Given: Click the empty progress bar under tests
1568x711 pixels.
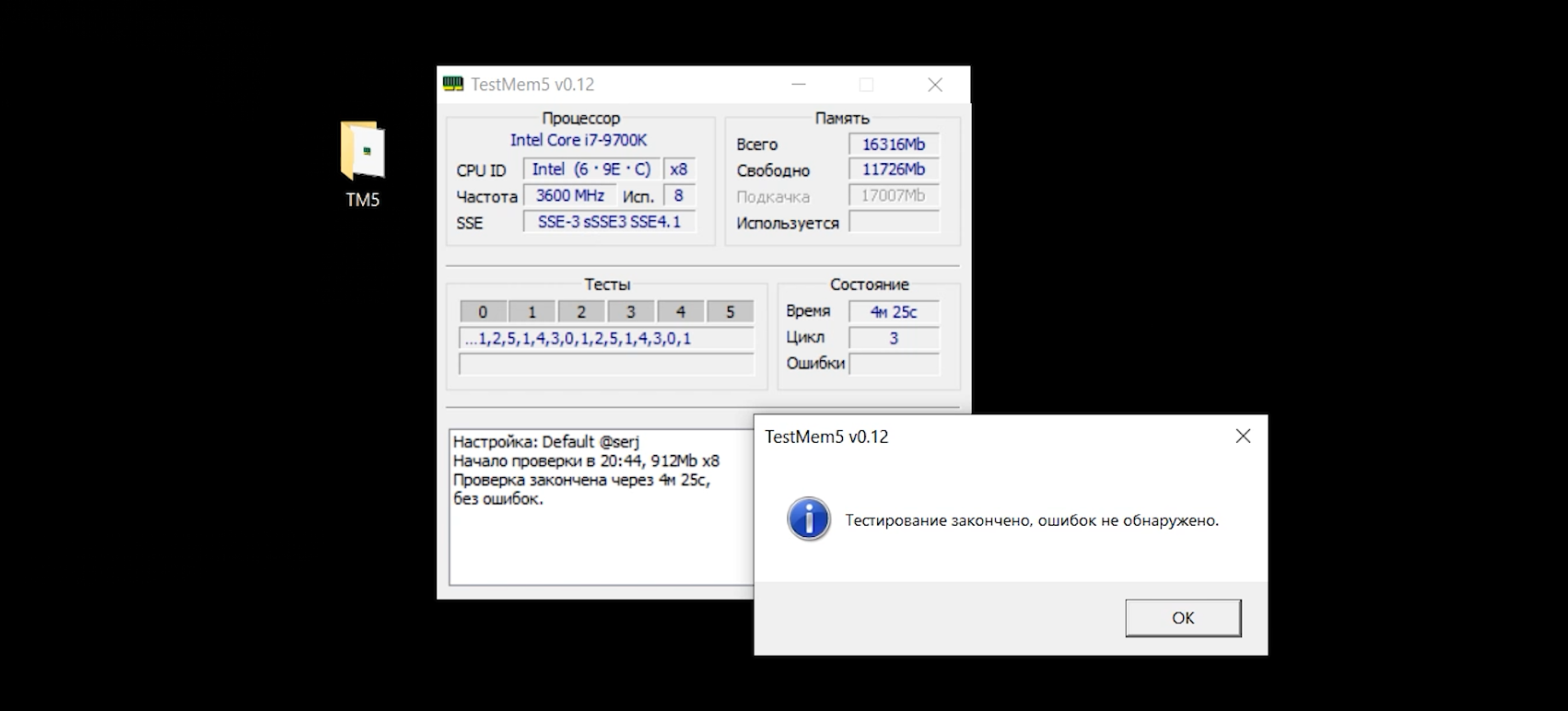Looking at the screenshot, I should 606,365.
